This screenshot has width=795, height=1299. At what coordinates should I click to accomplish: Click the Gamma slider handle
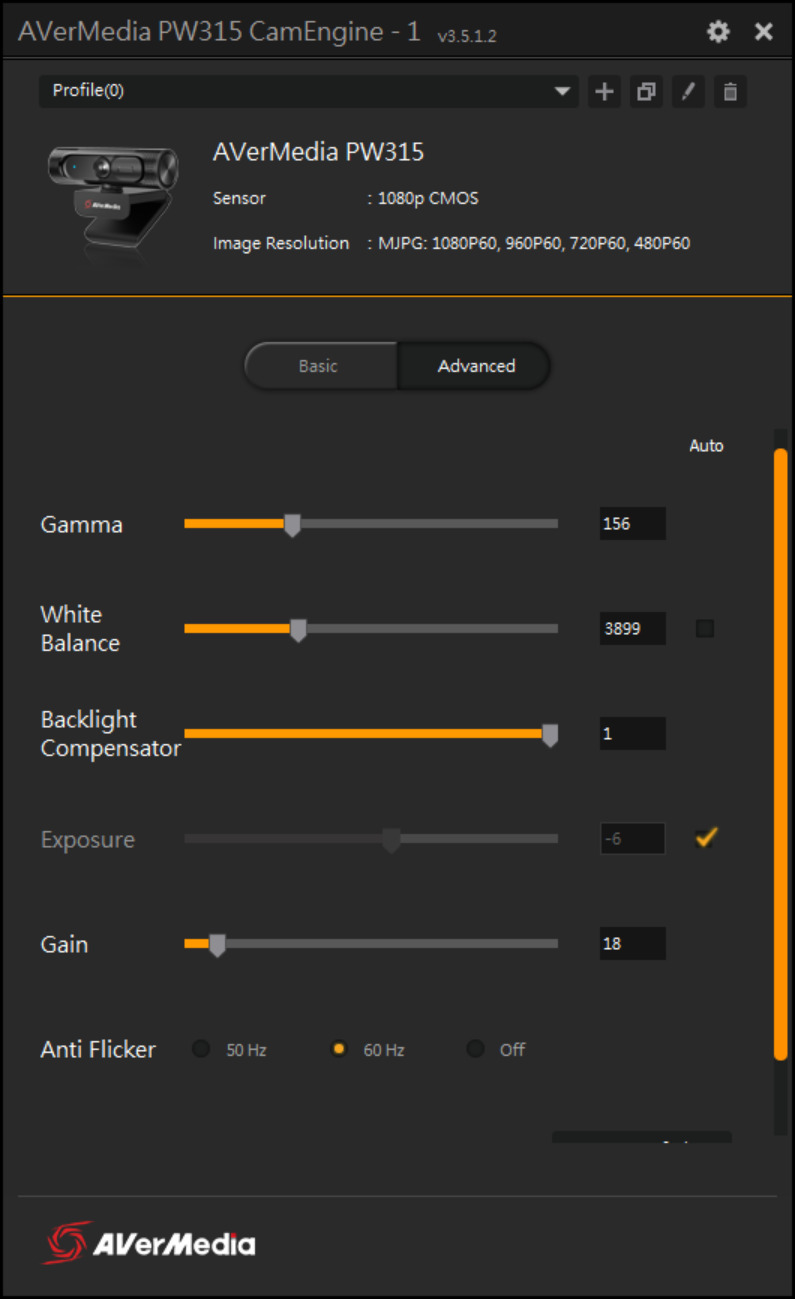[x=292, y=525]
